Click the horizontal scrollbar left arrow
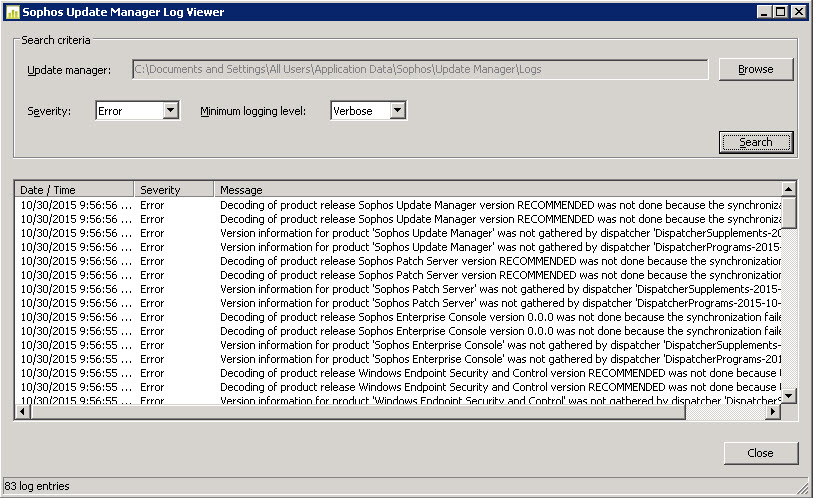Image resolution: width=813 pixels, height=498 pixels. point(22,411)
